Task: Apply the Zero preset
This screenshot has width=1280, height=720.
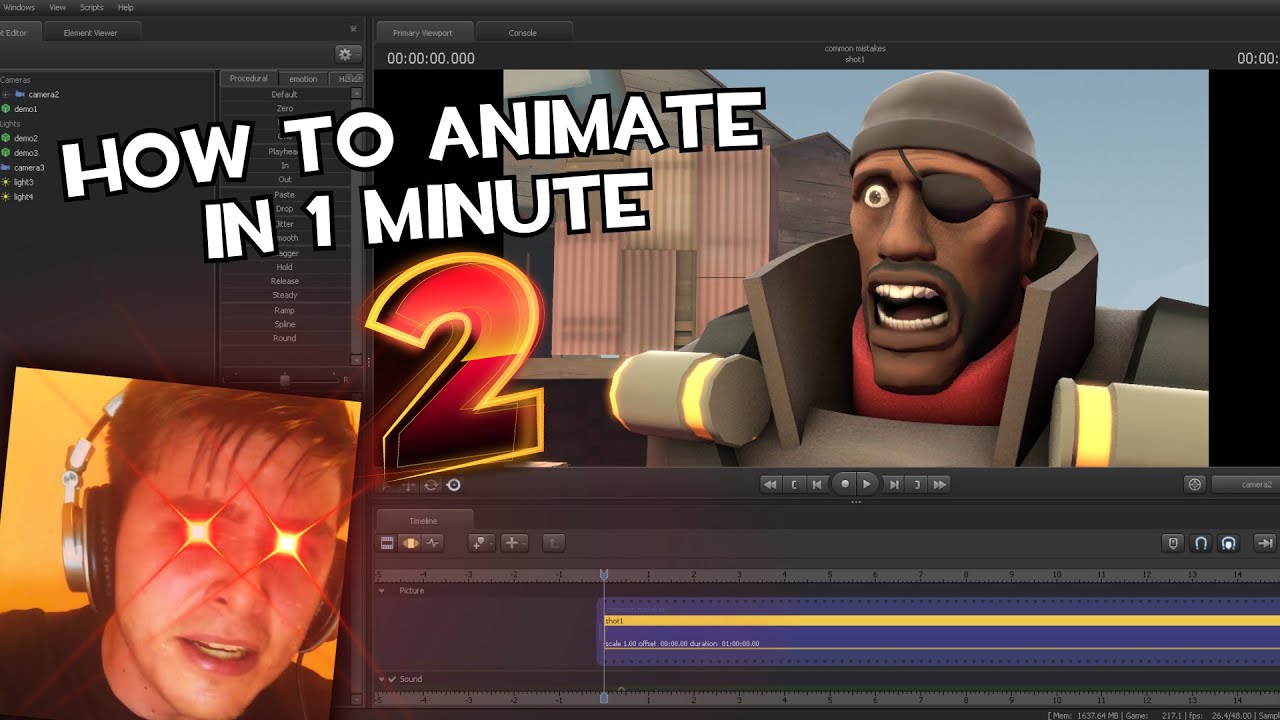Action: pos(284,108)
